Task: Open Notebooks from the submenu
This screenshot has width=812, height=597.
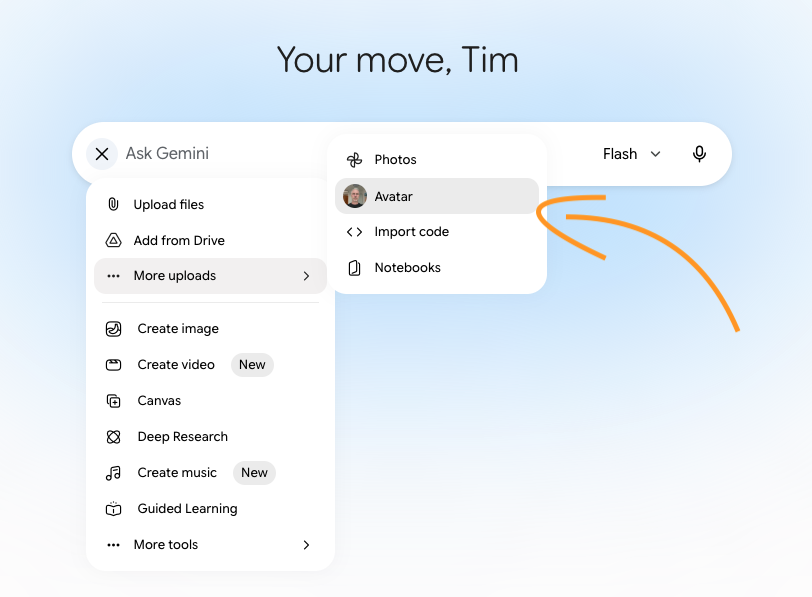Action: tap(437, 268)
